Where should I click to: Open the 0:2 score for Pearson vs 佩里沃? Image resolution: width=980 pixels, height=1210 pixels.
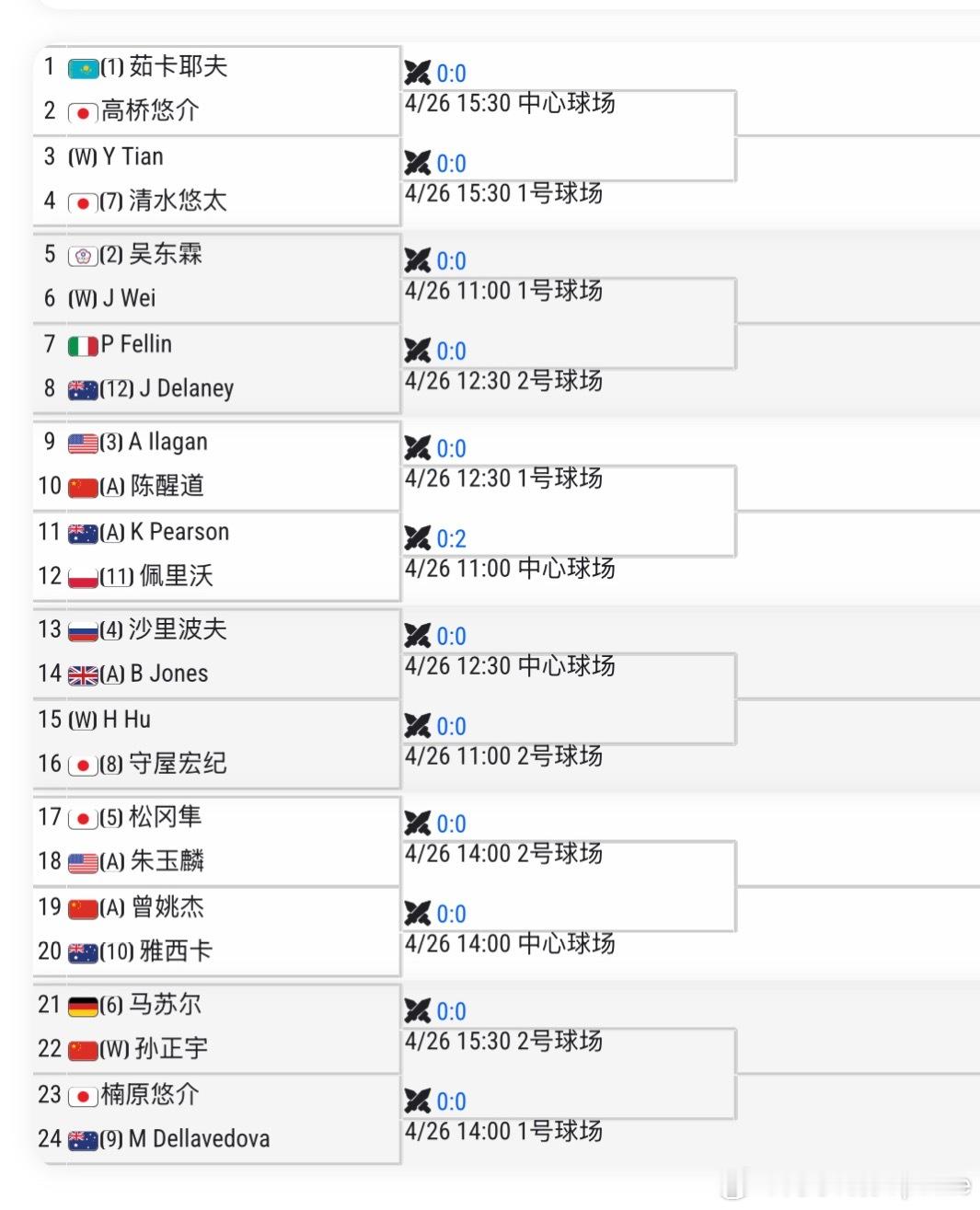click(x=451, y=538)
